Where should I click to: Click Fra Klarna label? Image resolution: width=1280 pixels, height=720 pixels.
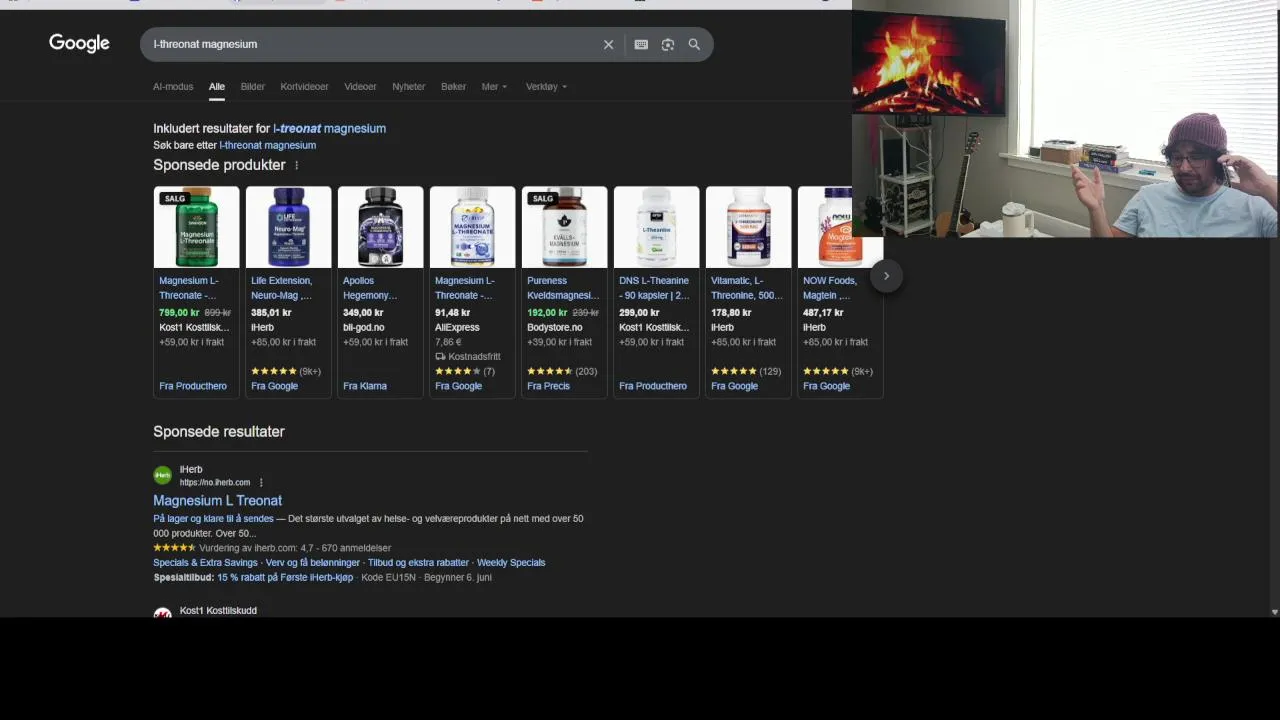[x=365, y=386]
